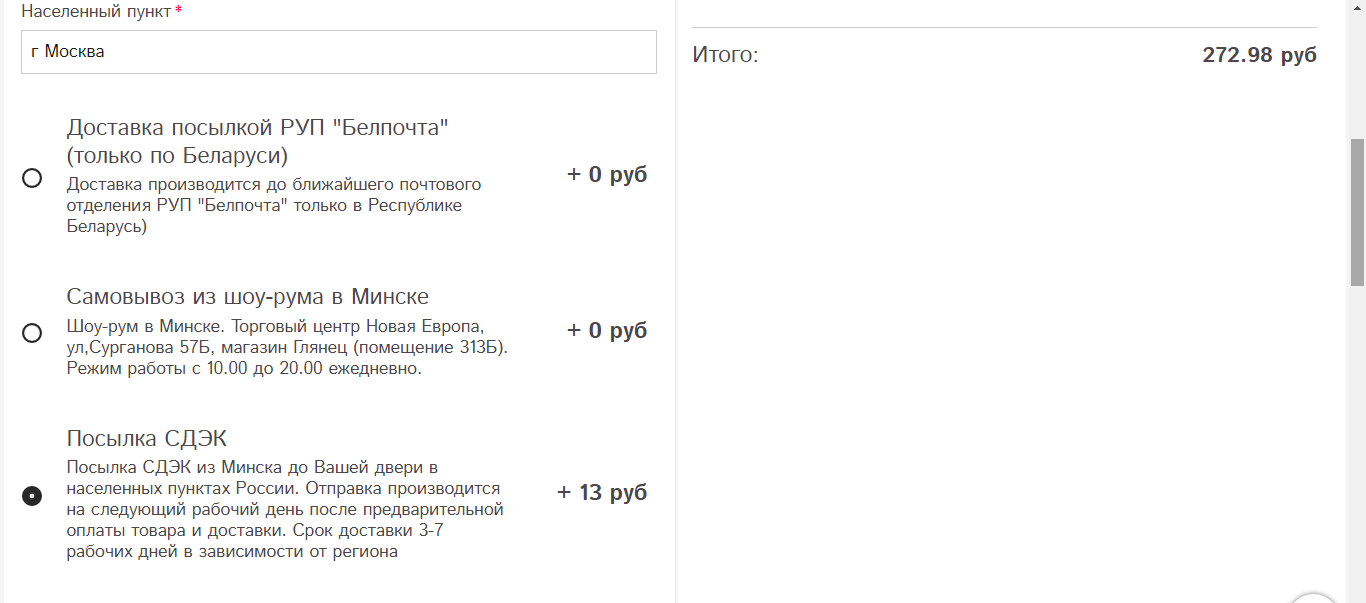Click the 'Итого:' total label
The width and height of the screenshot is (1366, 603).
click(x=725, y=55)
